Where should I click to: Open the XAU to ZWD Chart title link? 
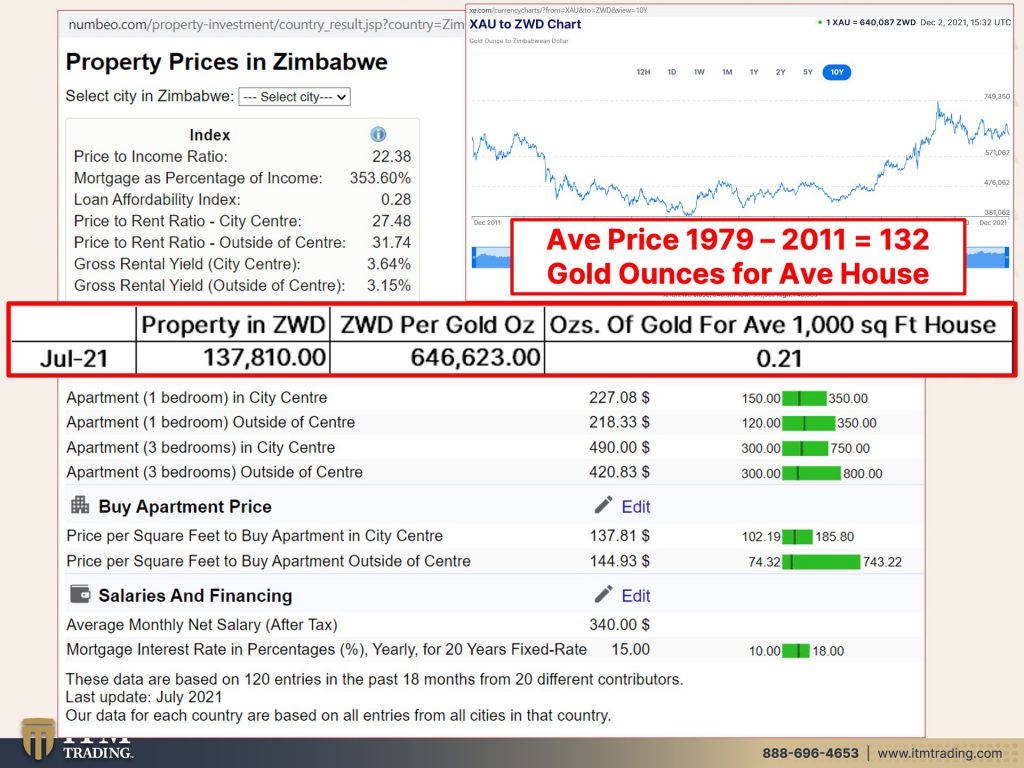point(528,24)
